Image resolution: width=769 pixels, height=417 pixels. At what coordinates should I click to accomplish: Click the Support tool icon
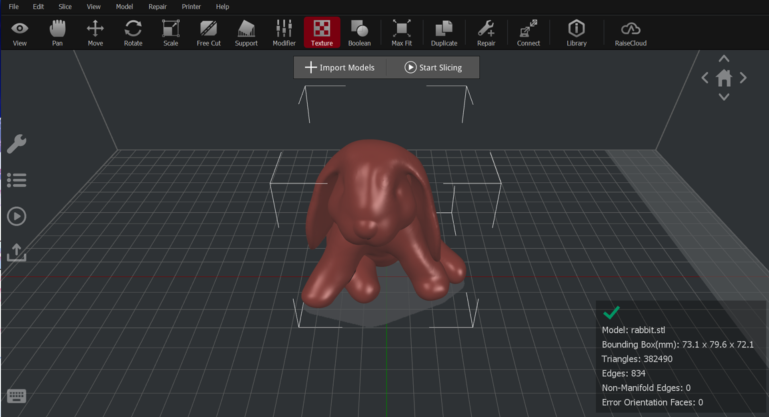246,32
